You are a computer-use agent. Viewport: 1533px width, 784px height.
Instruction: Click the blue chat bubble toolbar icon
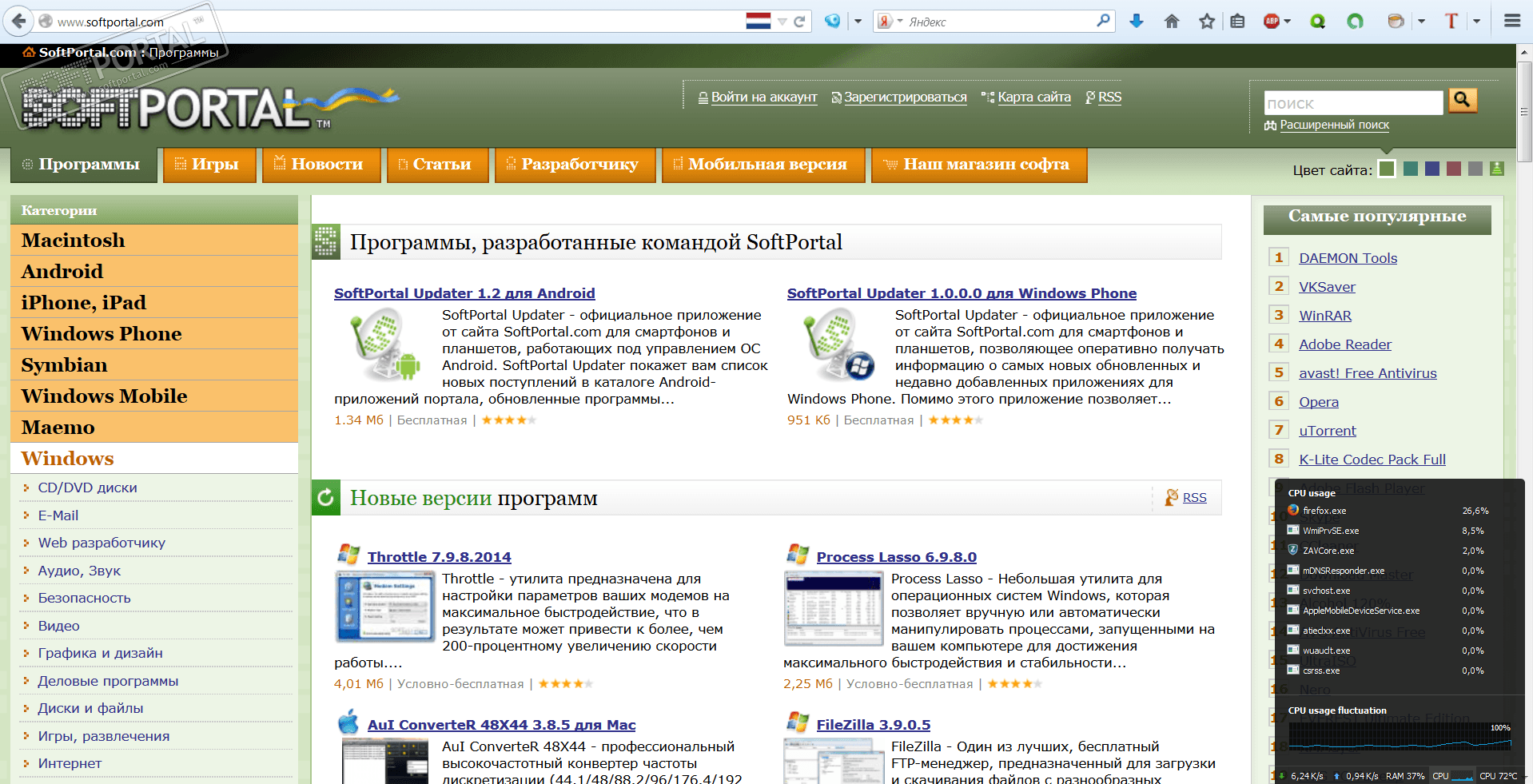832,22
